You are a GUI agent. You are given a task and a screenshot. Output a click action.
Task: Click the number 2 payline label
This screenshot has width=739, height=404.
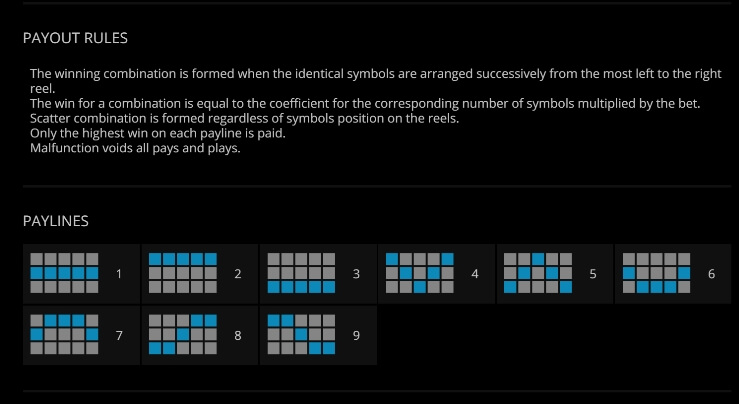point(238,274)
